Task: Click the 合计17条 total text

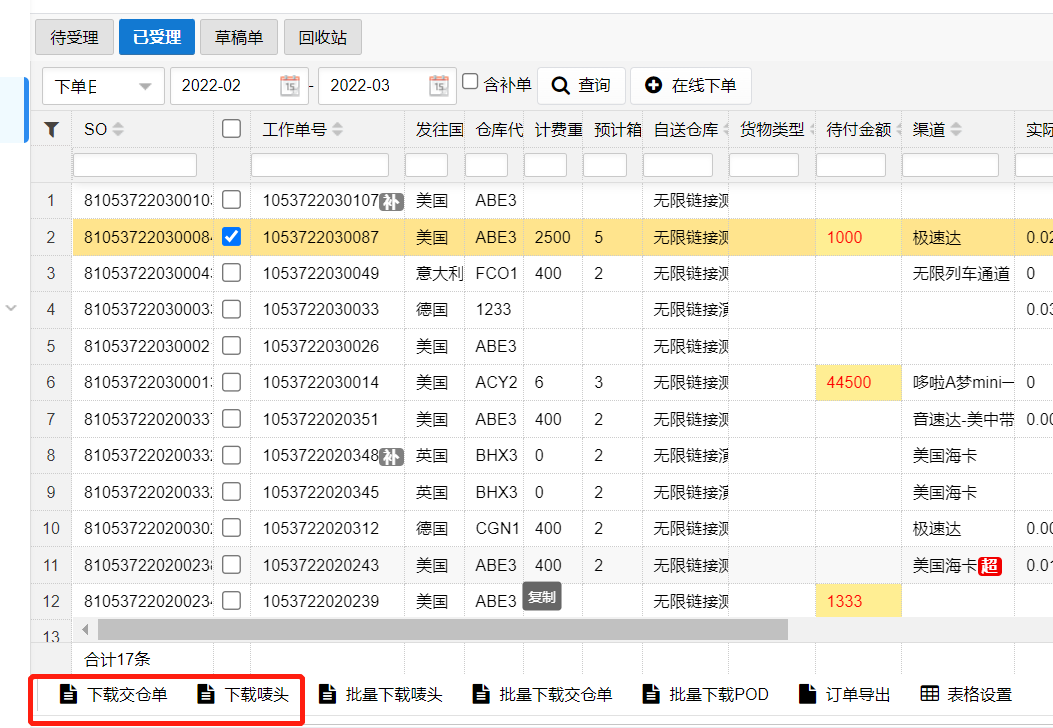Action: 117,659
